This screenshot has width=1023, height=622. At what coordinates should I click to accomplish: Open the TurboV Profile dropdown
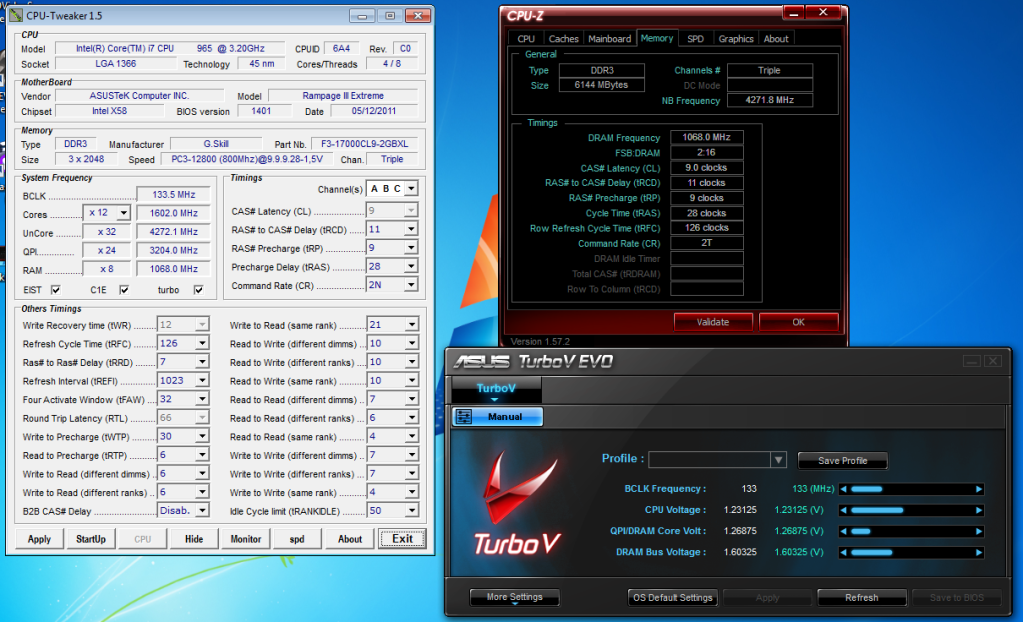pos(778,460)
